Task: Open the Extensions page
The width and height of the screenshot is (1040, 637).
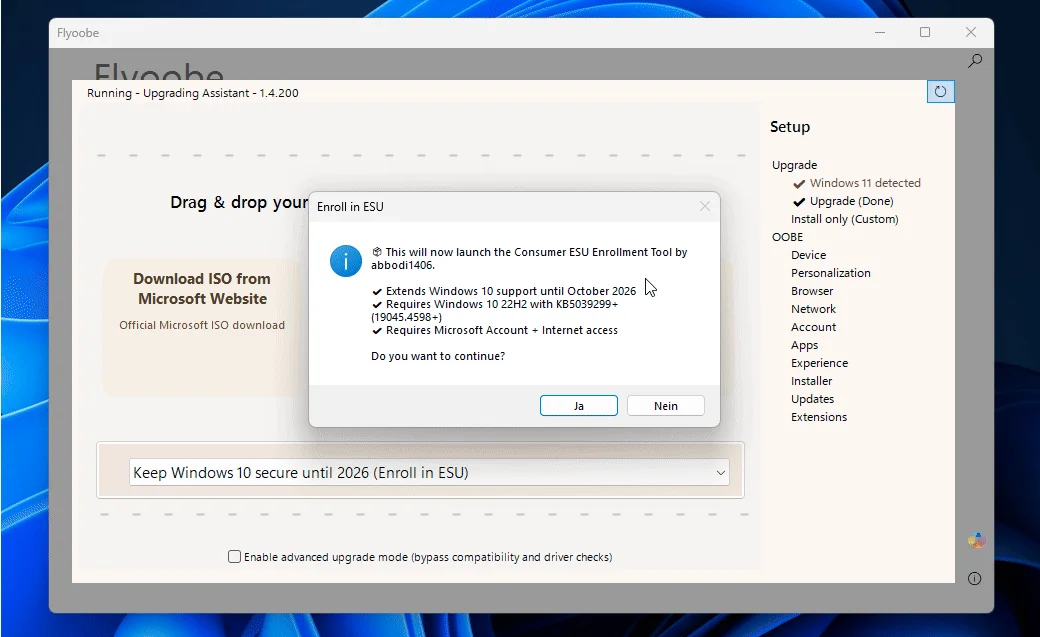Action: coord(818,417)
